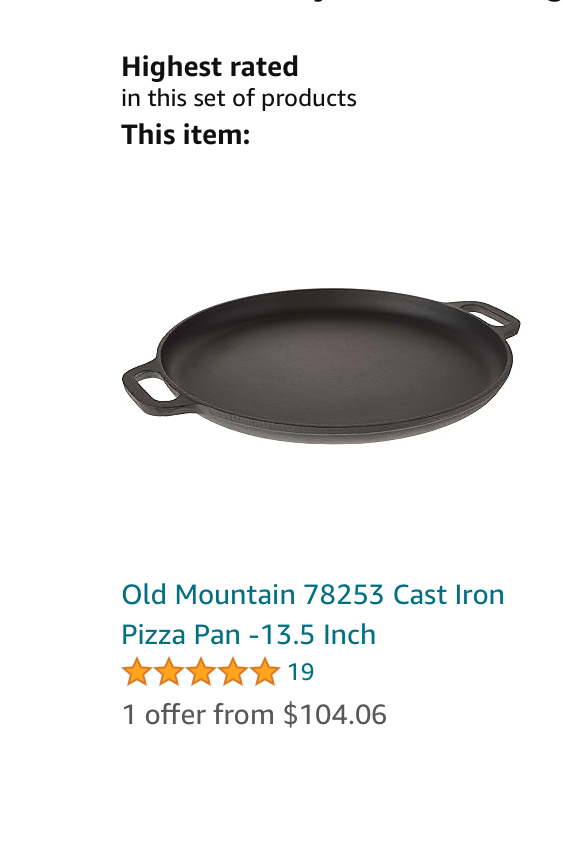Click the word 'Mountain' in the product title

pos(235,594)
